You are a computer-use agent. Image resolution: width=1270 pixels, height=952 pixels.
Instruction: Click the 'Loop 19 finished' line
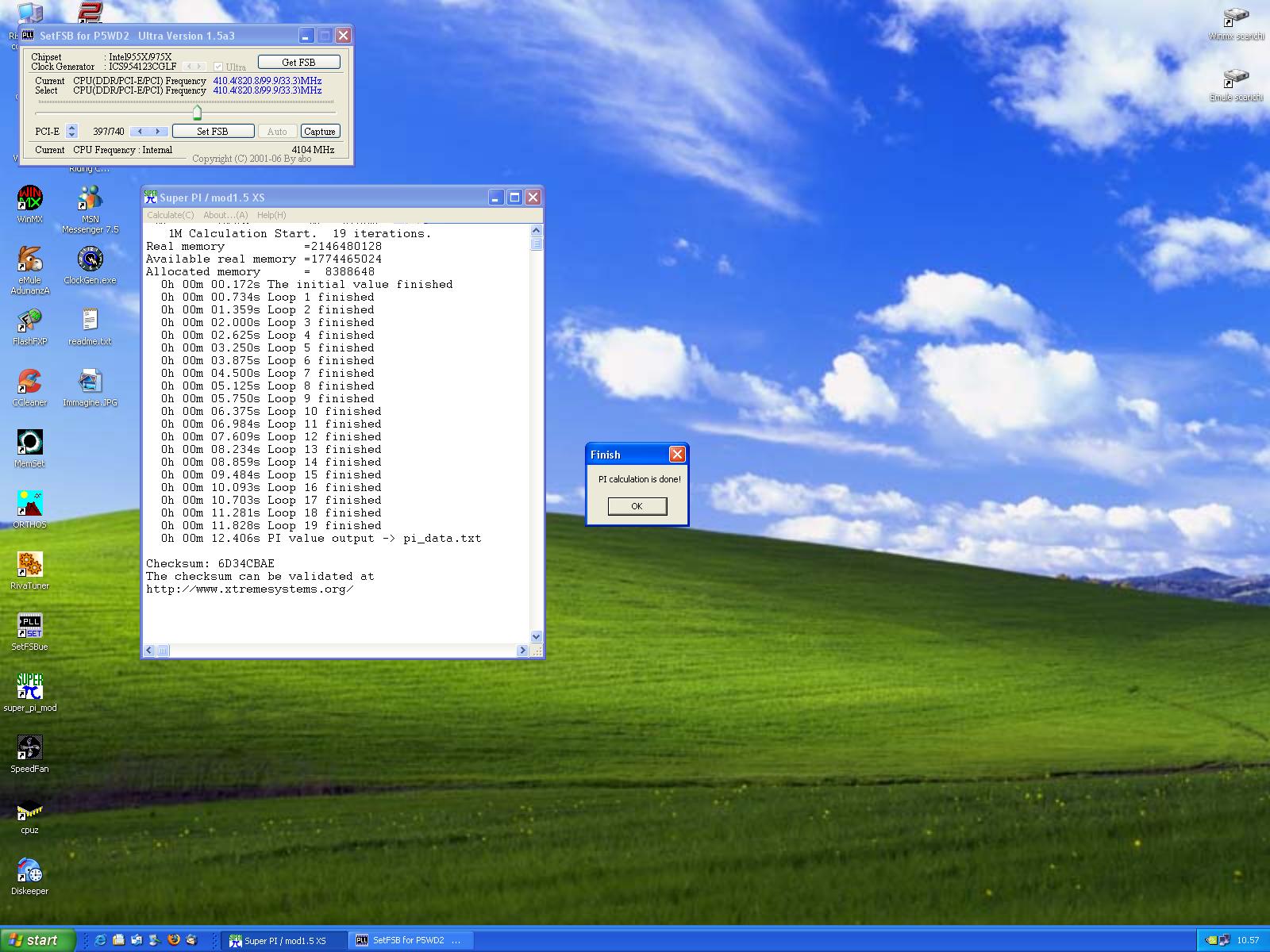pos(271,525)
